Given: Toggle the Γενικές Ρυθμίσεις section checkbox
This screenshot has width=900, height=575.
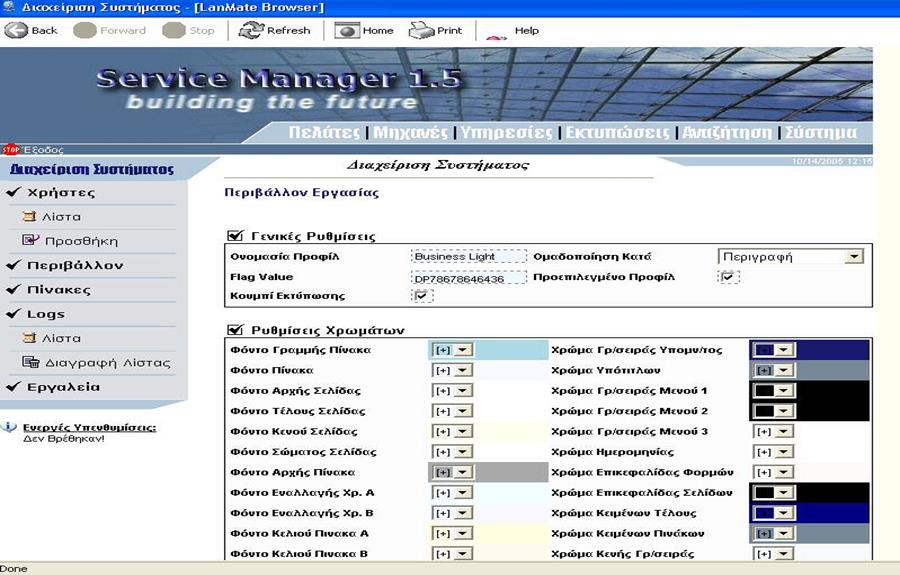Looking at the screenshot, I should pos(235,236).
